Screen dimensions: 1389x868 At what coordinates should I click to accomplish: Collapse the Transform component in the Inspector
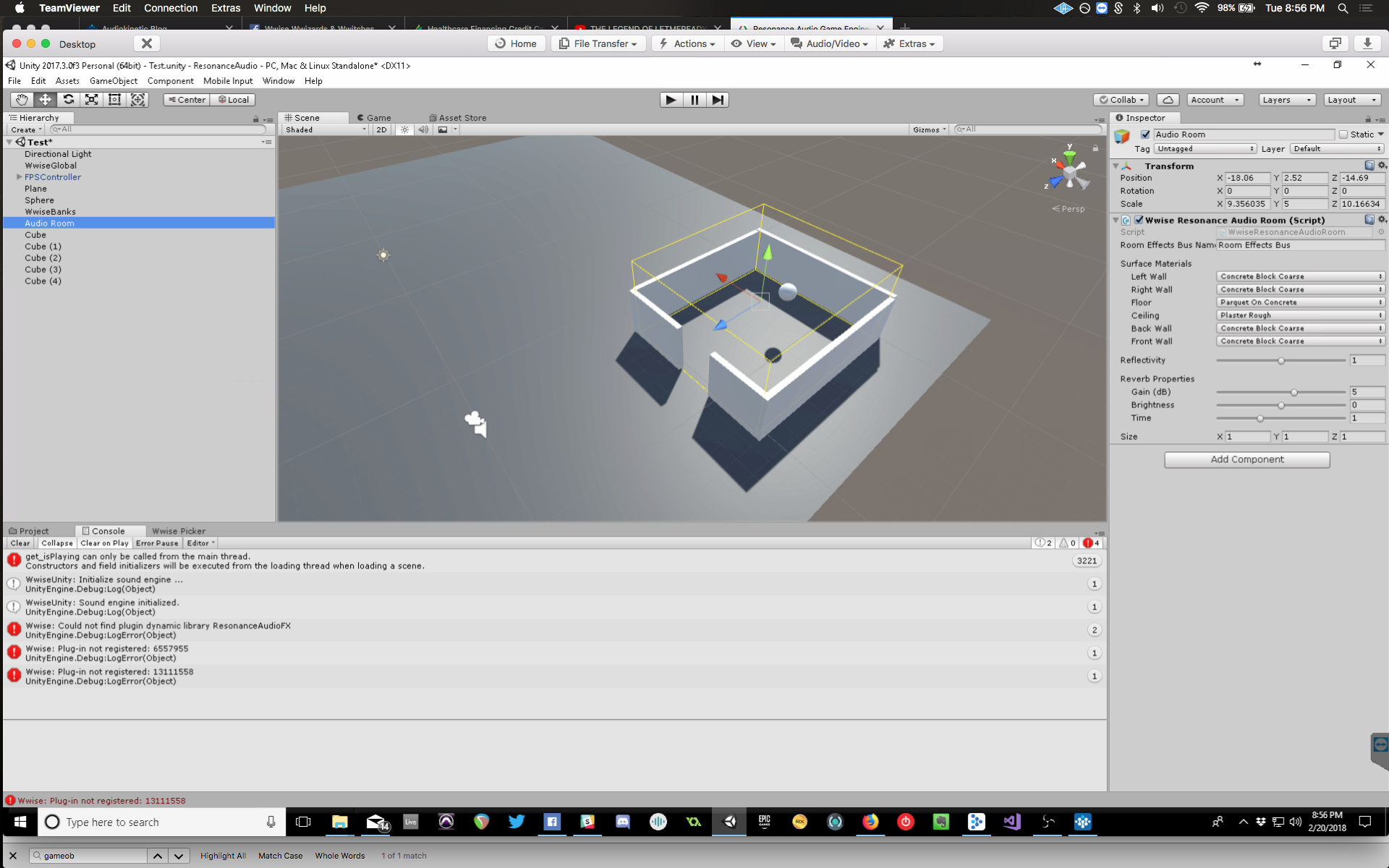pos(1115,166)
